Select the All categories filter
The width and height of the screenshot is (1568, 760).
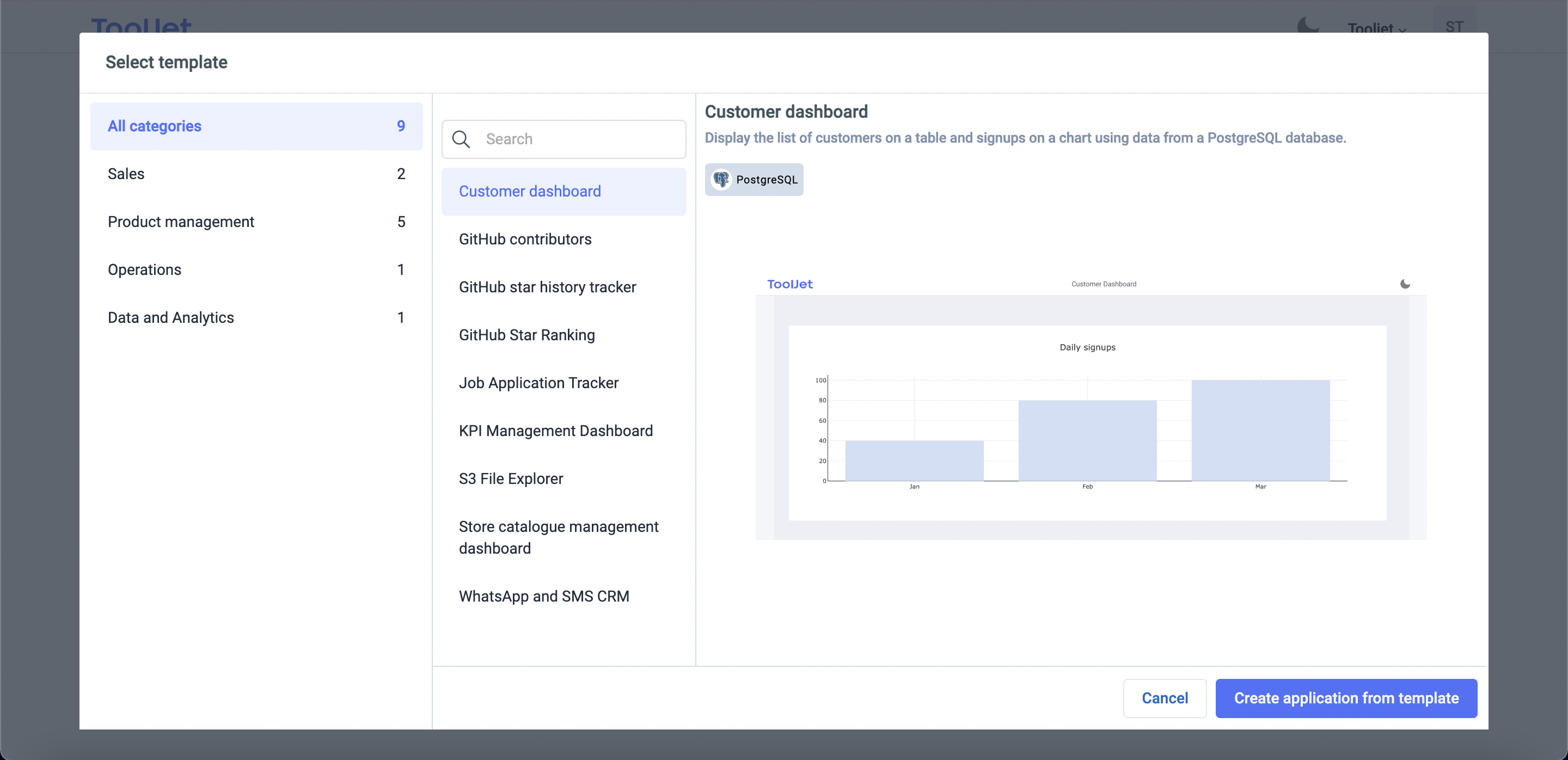[256, 126]
